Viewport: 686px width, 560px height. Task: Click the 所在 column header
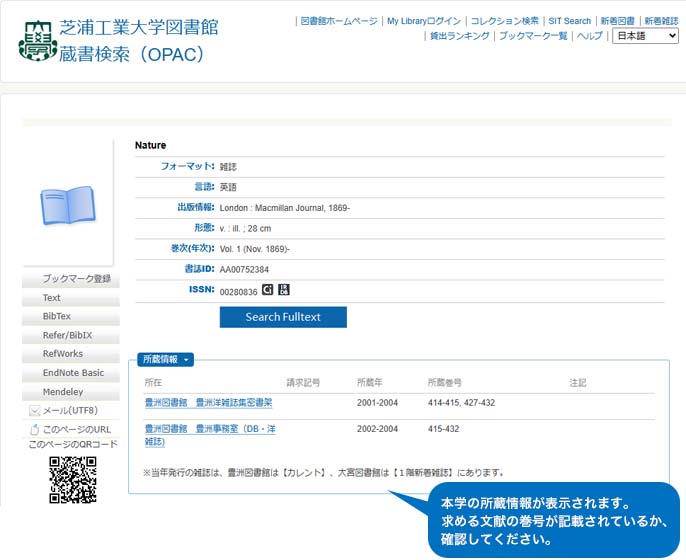click(153, 382)
